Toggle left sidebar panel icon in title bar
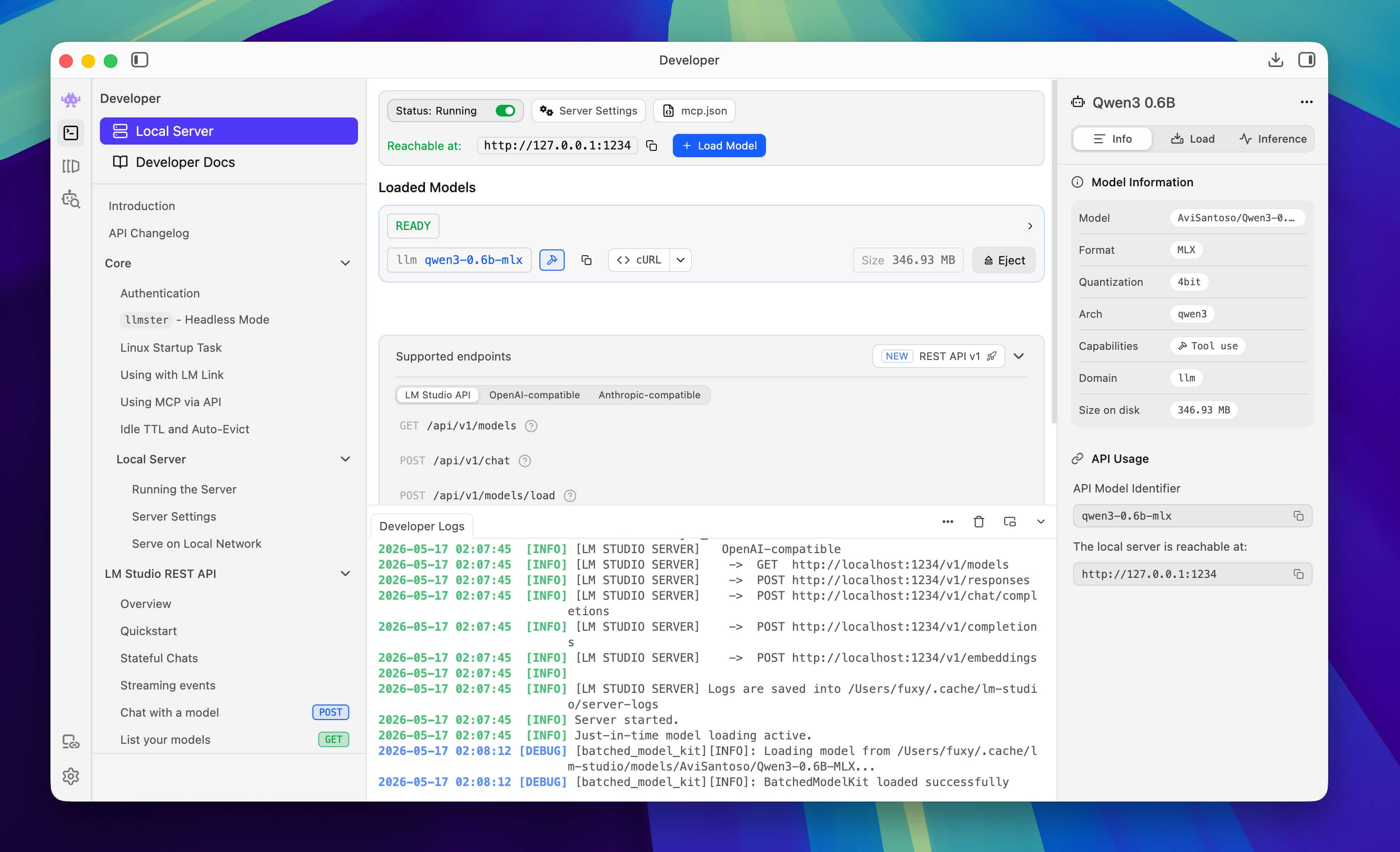Viewport: 1400px width, 852px height. [139, 60]
